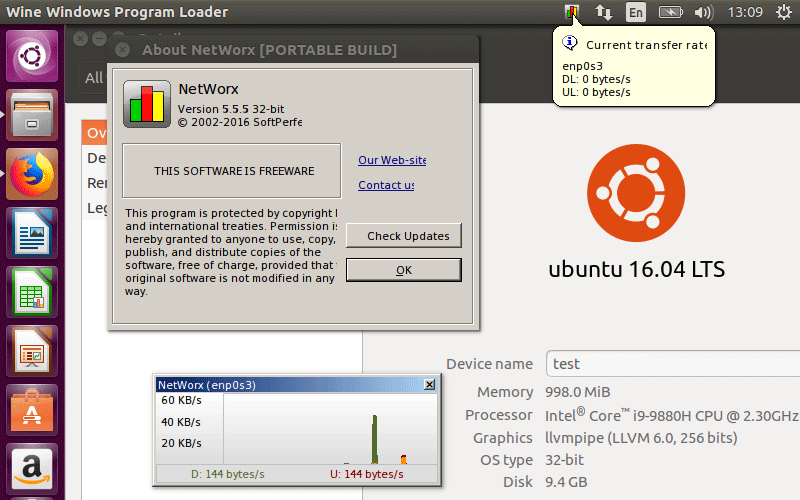Click the Ubuntu logo in Details window

(x=636, y=193)
